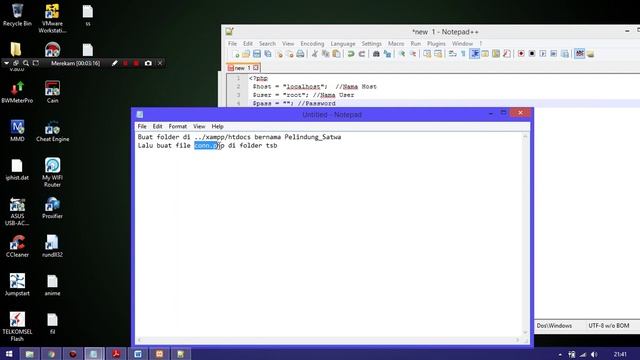The width and height of the screenshot is (640, 360).
Task: Toggle spell-check ABC icon in Notepad++ toolbar
Action: 579,54
